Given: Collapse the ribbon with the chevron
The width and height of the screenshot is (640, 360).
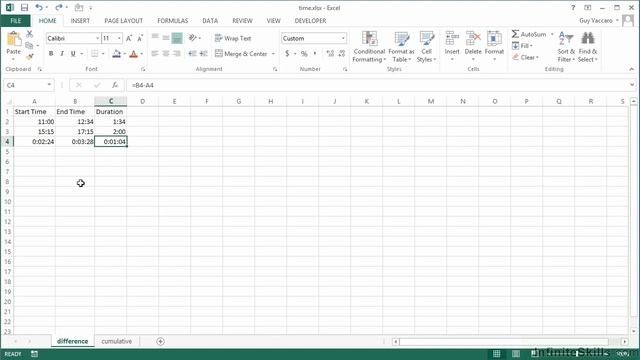Looking at the screenshot, I should 632,69.
